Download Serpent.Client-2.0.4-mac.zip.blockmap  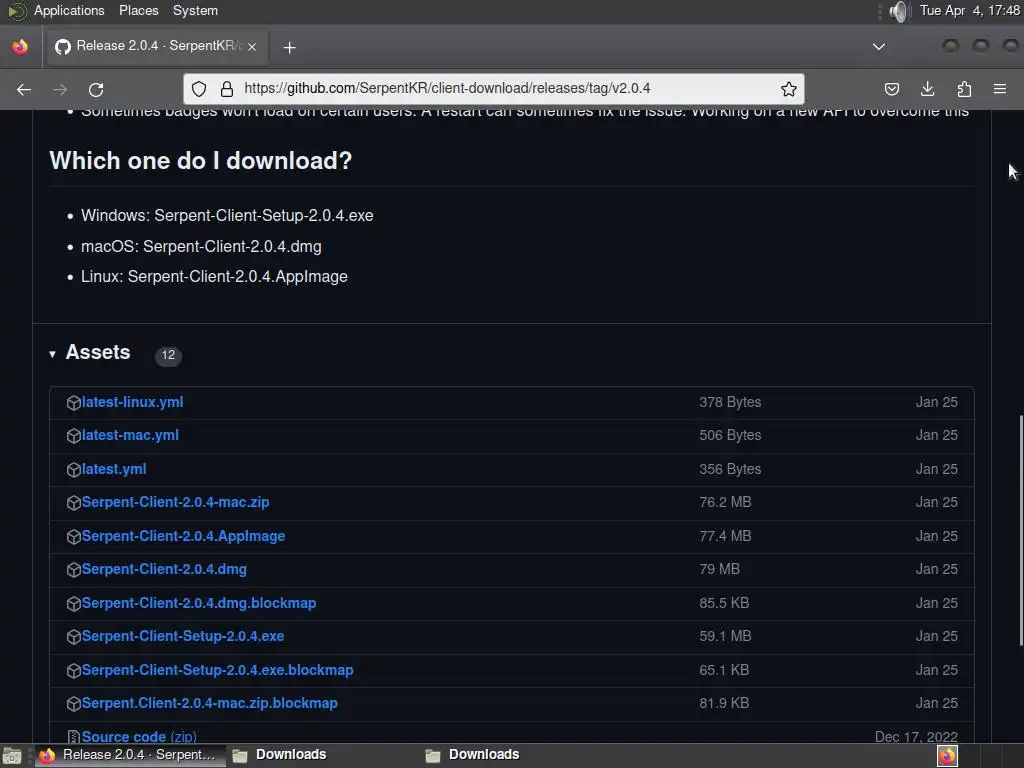pyautogui.click(x=210, y=703)
